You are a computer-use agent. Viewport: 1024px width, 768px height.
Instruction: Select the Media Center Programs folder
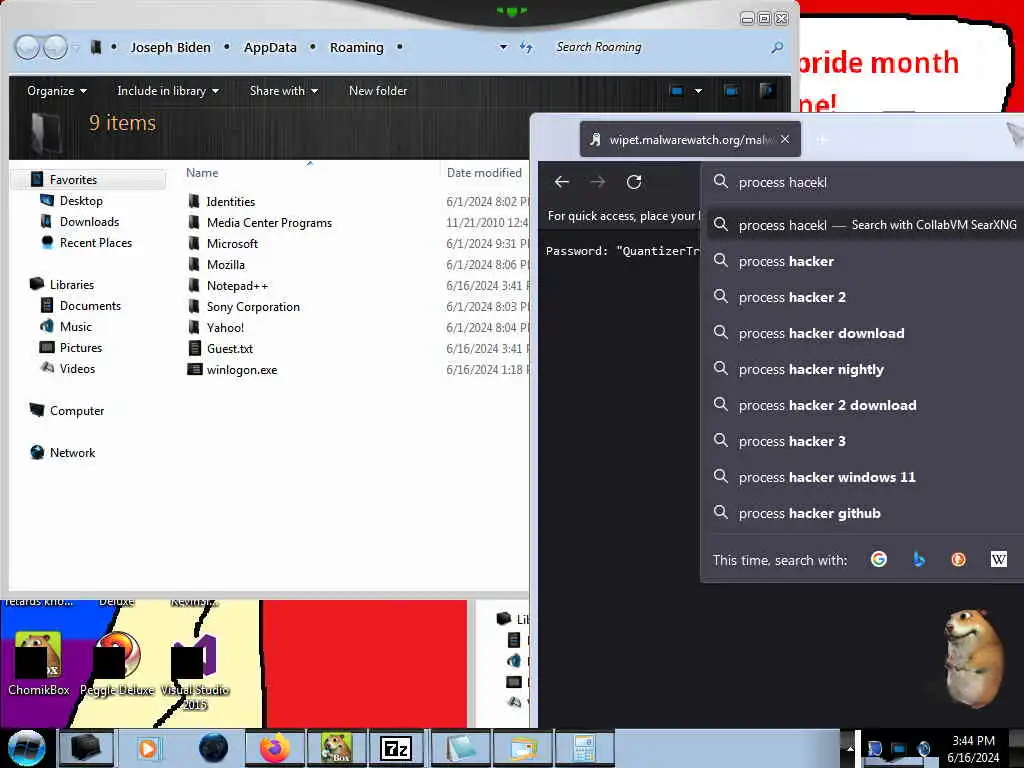coord(269,223)
